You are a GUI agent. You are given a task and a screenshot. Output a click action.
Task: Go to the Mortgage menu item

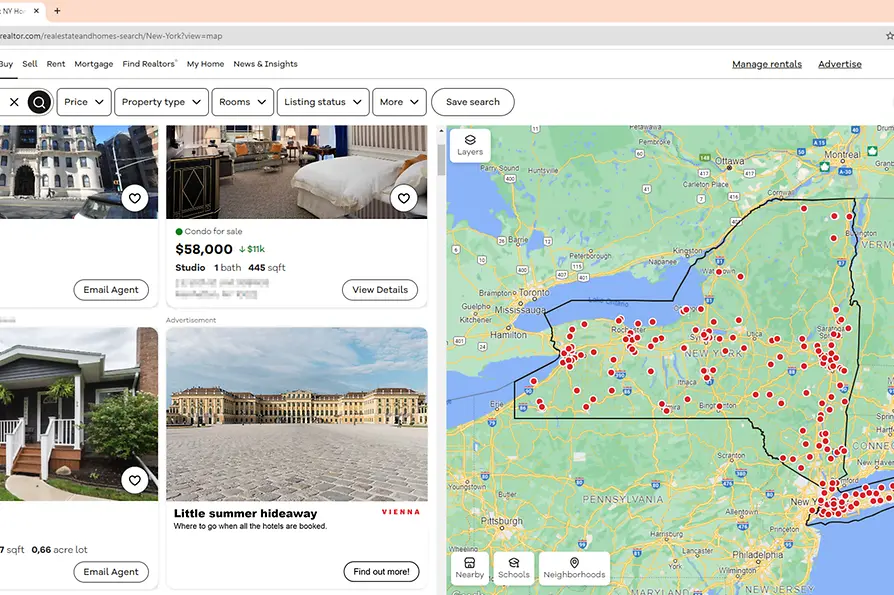coord(94,64)
